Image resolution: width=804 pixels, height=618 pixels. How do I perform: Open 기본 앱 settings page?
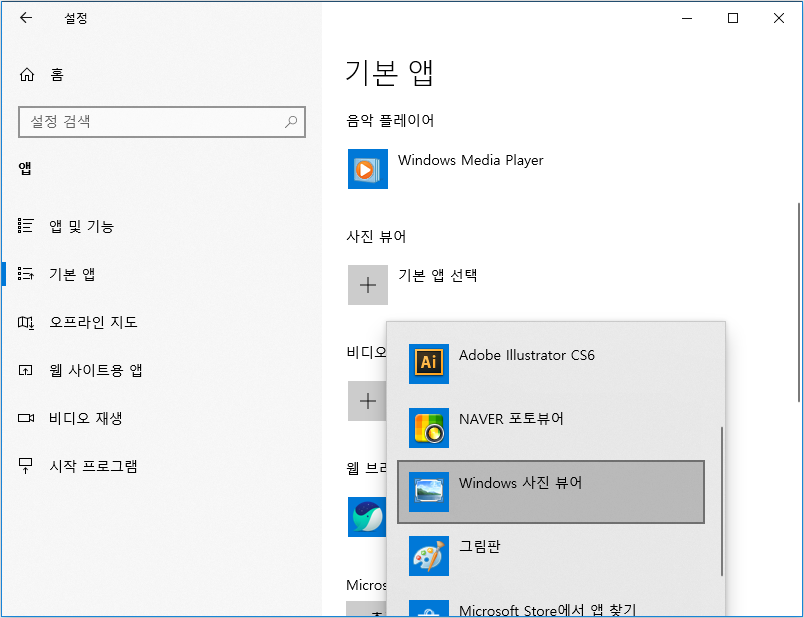point(72,274)
